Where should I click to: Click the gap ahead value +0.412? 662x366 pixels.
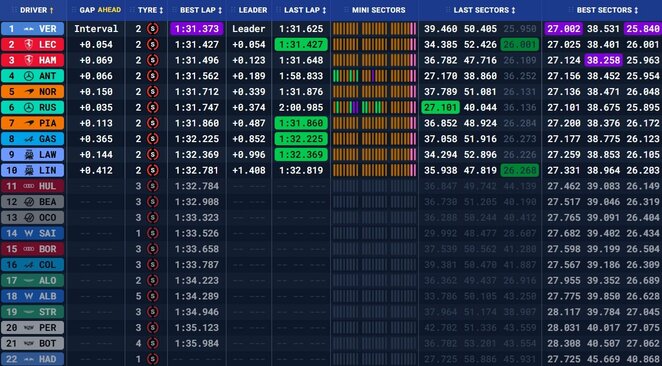point(96,170)
